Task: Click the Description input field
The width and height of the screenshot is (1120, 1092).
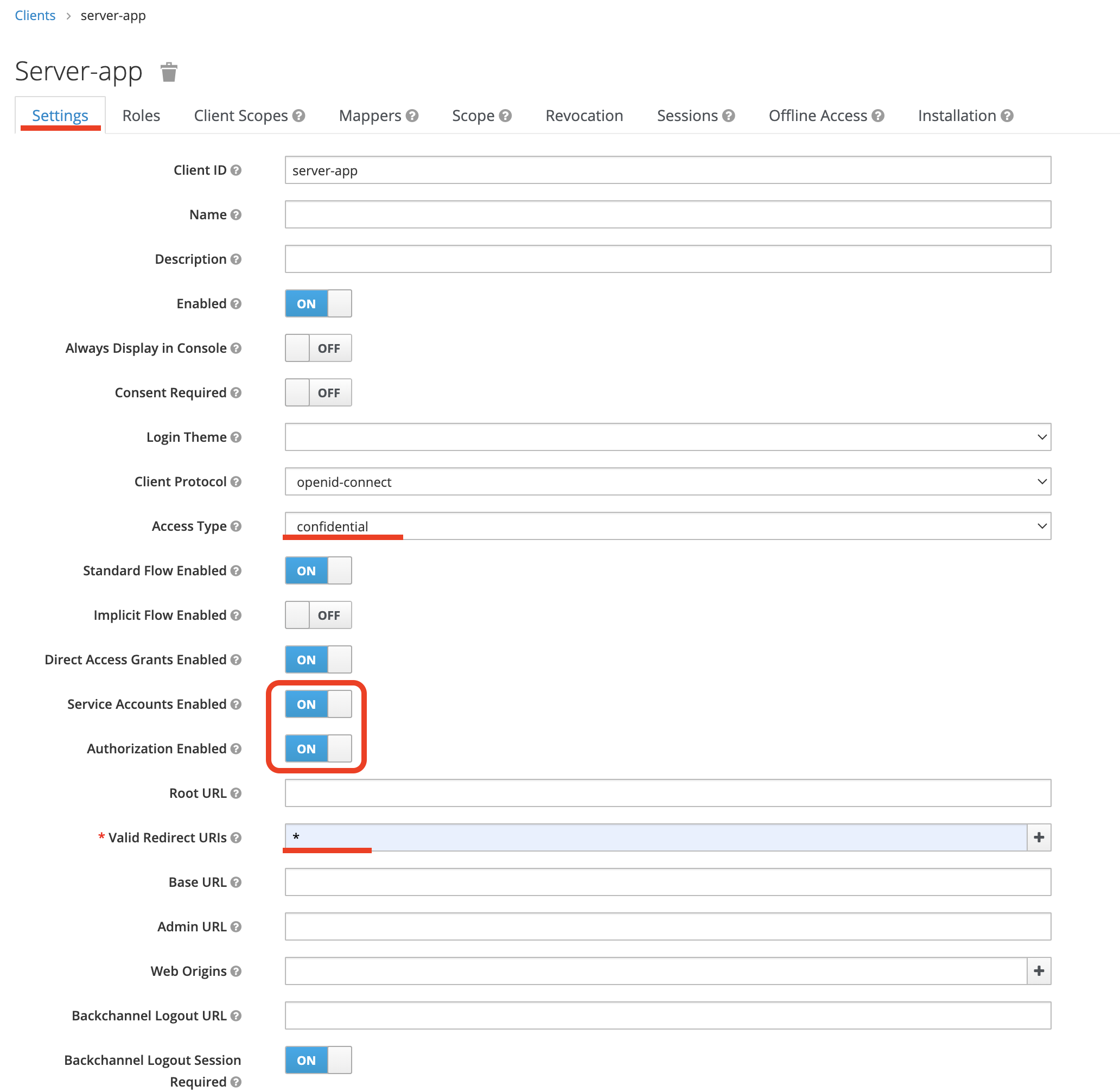Action: [x=667, y=259]
